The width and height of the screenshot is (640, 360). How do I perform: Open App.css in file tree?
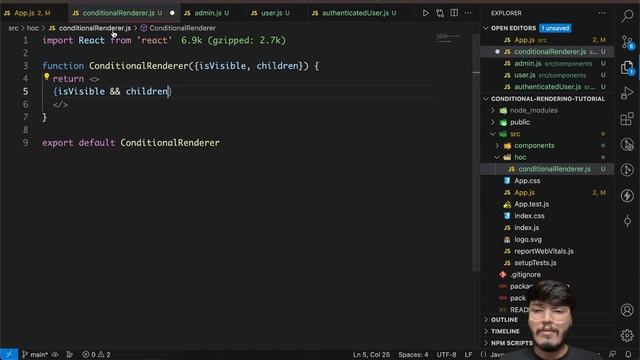[547, 181]
